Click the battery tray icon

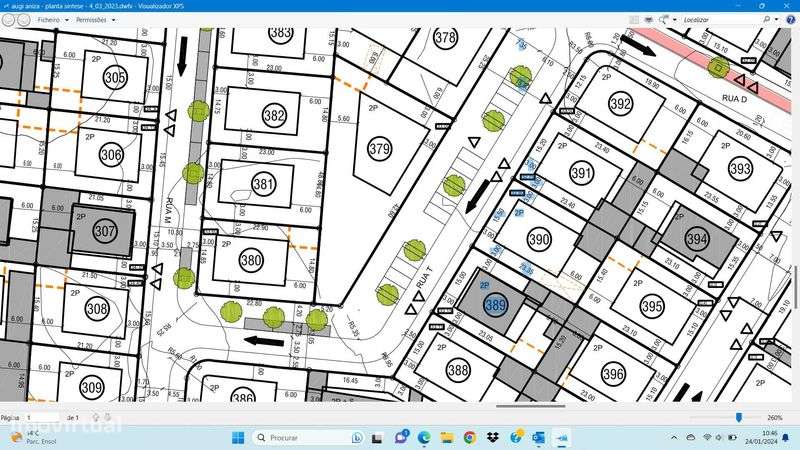tap(732, 437)
